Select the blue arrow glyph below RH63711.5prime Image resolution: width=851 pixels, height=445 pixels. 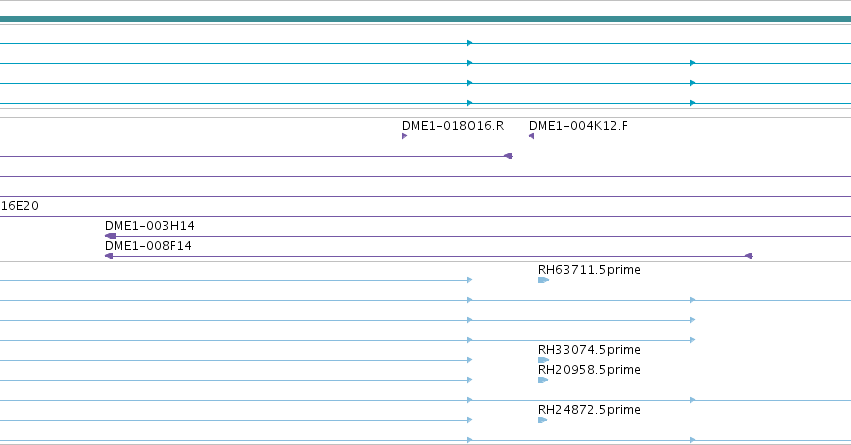point(543,280)
